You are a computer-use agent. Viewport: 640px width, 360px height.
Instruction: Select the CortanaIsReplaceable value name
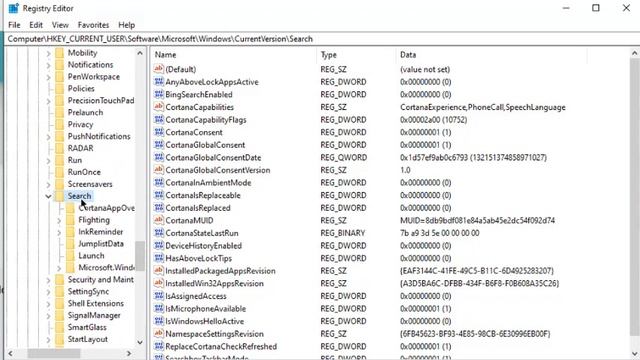click(x=203, y=195)
